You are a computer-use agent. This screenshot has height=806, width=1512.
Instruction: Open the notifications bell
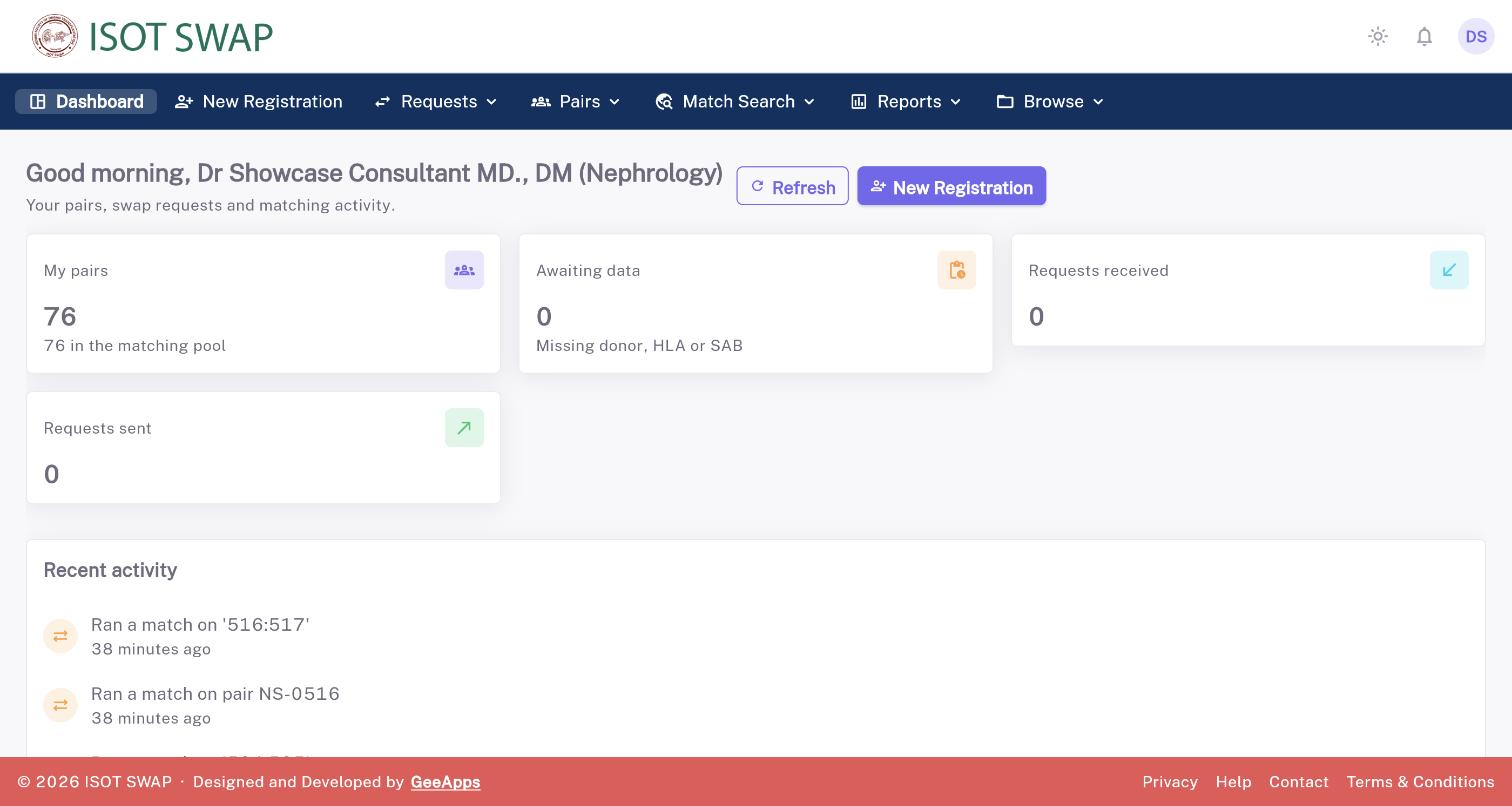pos(1424,37)
